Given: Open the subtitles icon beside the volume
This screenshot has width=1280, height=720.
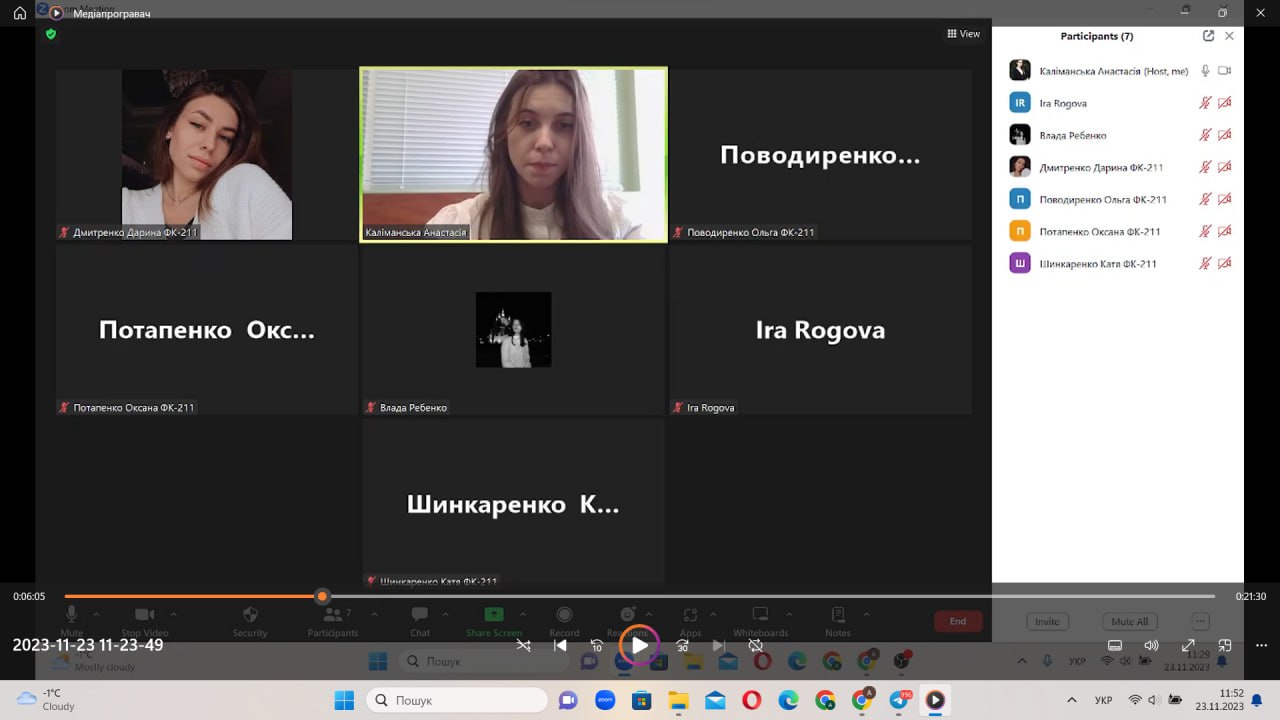Looking at the screenshot, I should tap(1115, 646).
